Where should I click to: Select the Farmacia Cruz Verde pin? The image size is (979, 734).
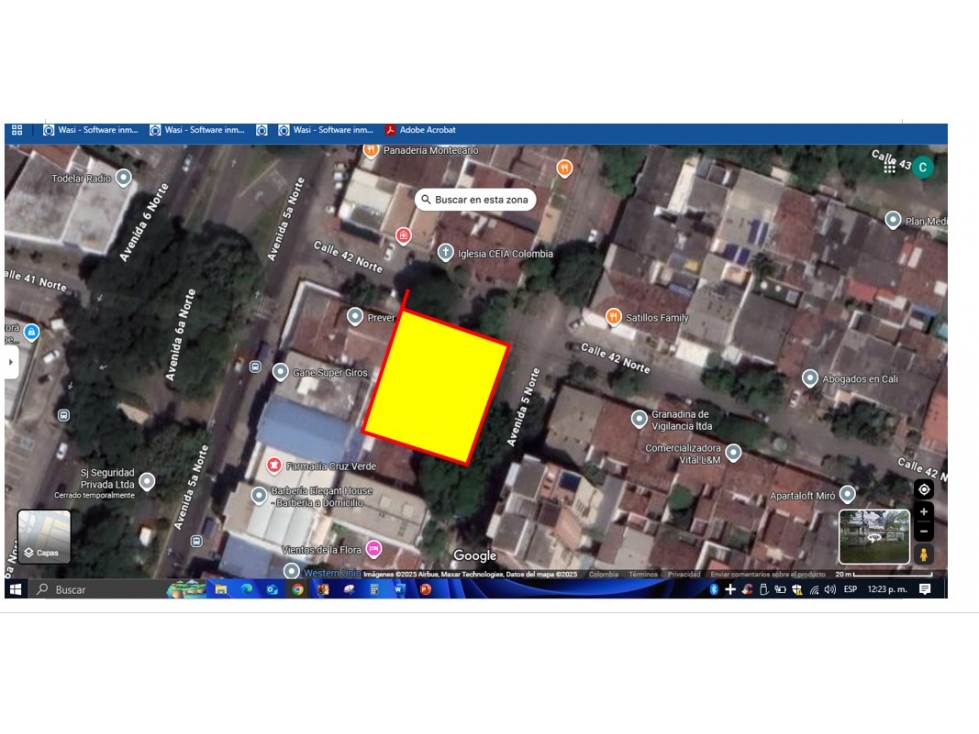273,465
